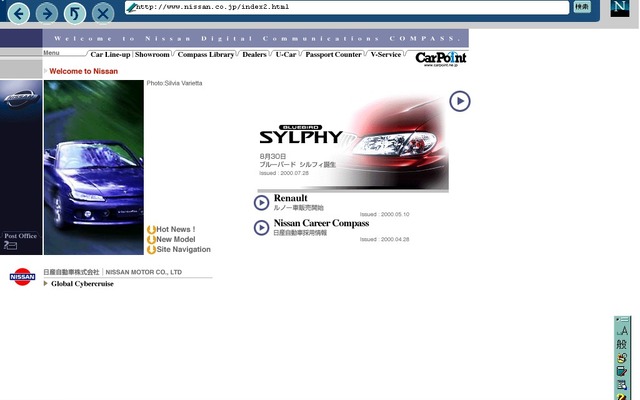This screenshot has width=640, height=400.
Task: Stop loading with the X button
Action: 103,13
